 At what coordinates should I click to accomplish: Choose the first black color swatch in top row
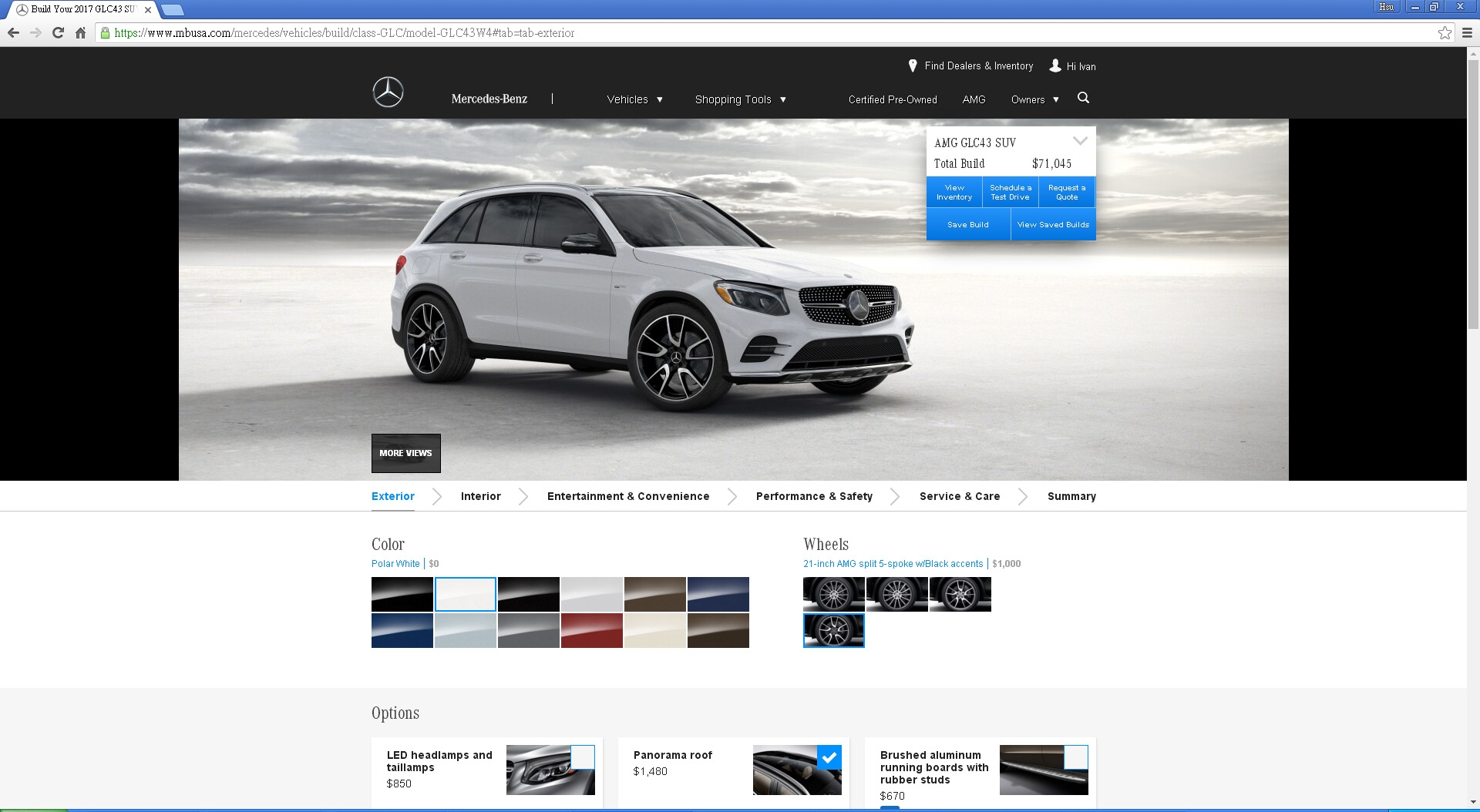tap(402, 594)
